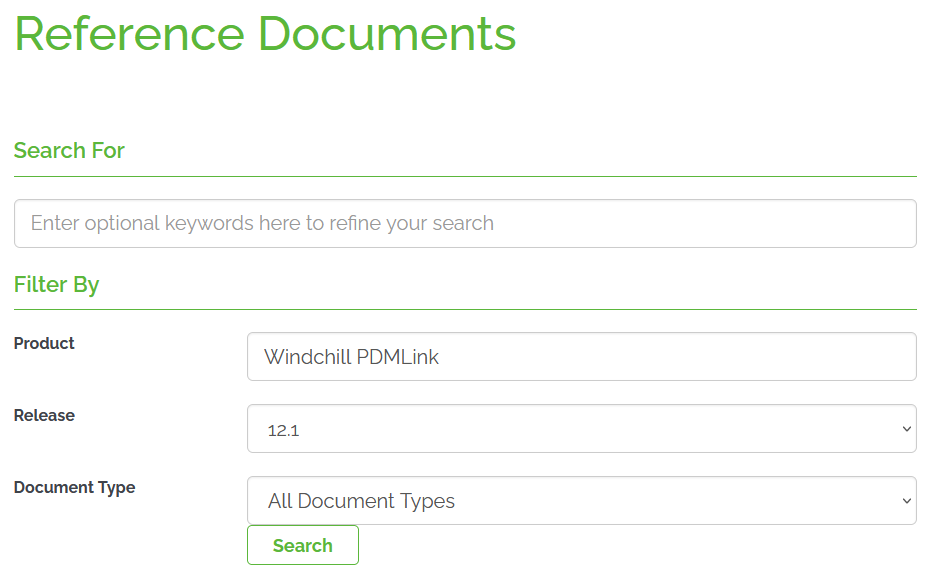Click the Search For section heading
Image resolution: width=928 pixels, height=573 pixels.
69,150
